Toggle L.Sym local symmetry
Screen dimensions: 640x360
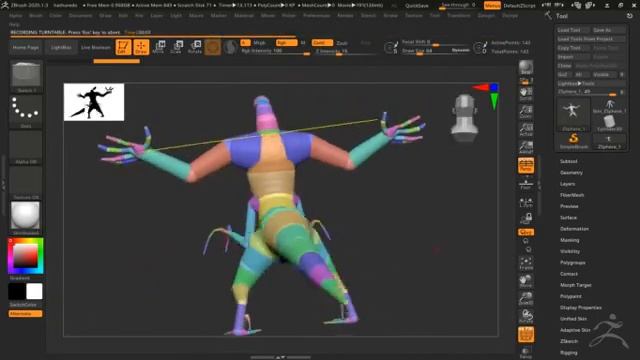pos(526,201)
